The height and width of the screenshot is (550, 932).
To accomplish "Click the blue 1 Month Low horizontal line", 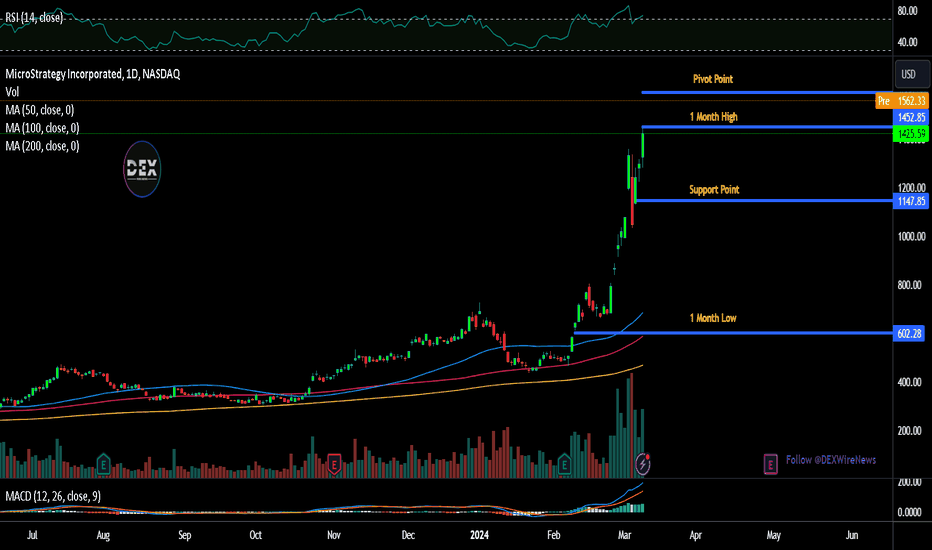I will (733, 332).
